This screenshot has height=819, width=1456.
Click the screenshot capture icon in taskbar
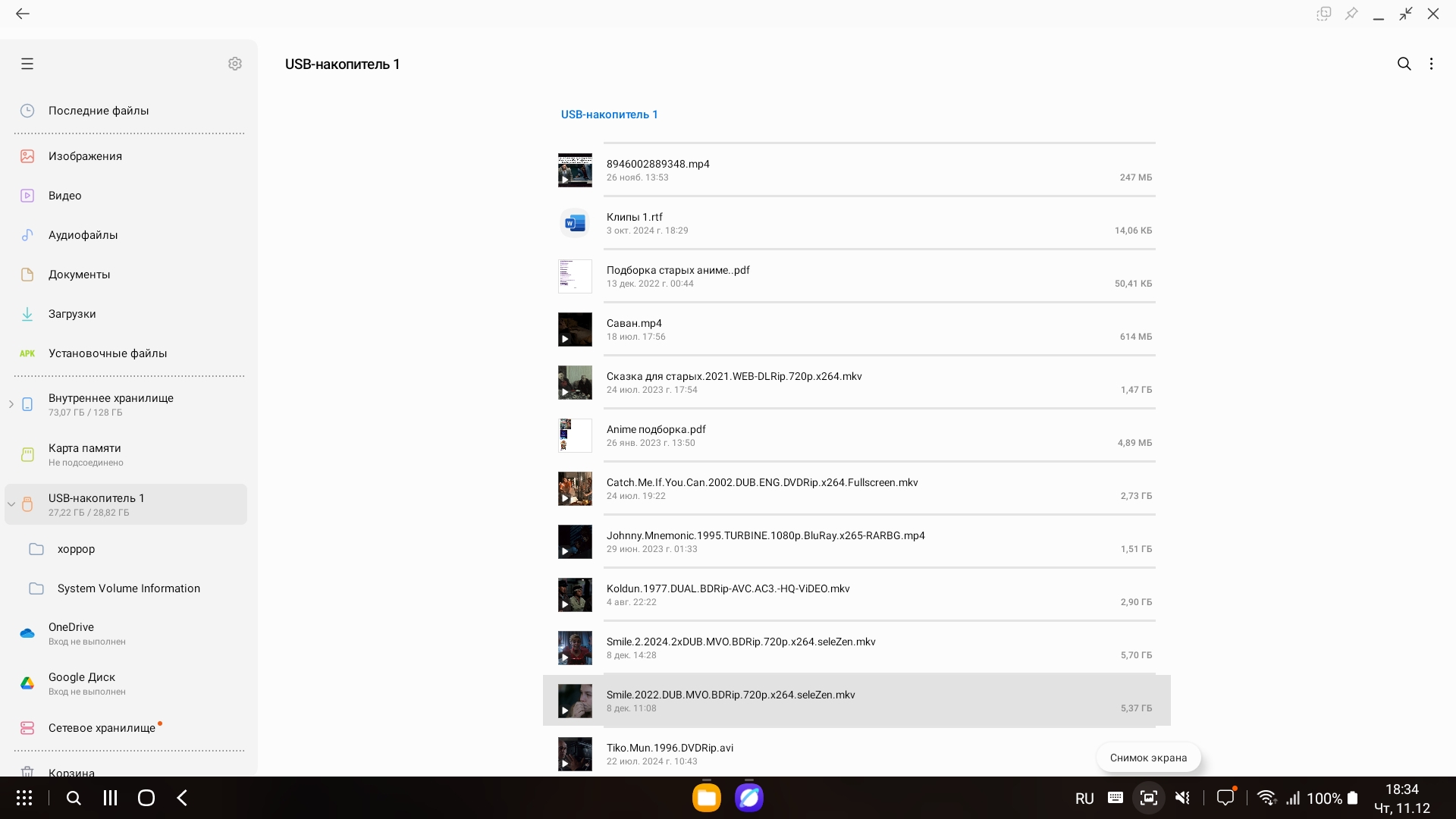(1148, 798)
